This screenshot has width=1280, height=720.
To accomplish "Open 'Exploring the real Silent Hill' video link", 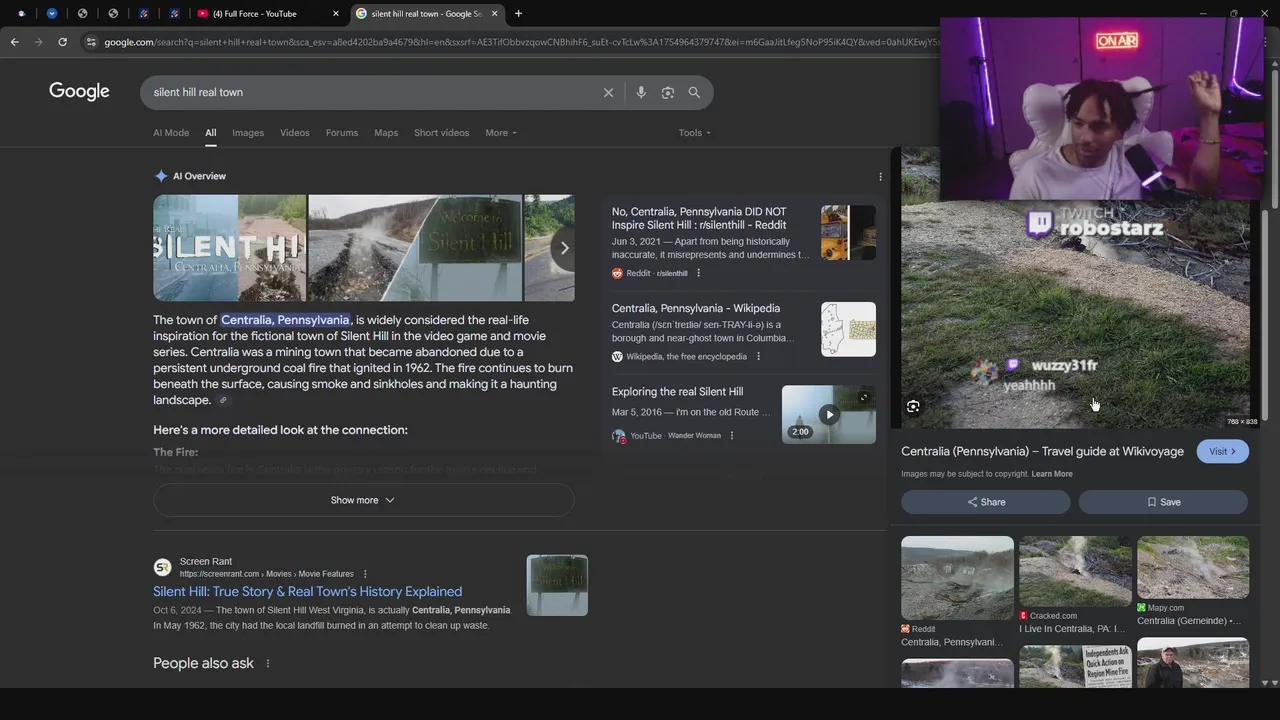I will [677, 392].
